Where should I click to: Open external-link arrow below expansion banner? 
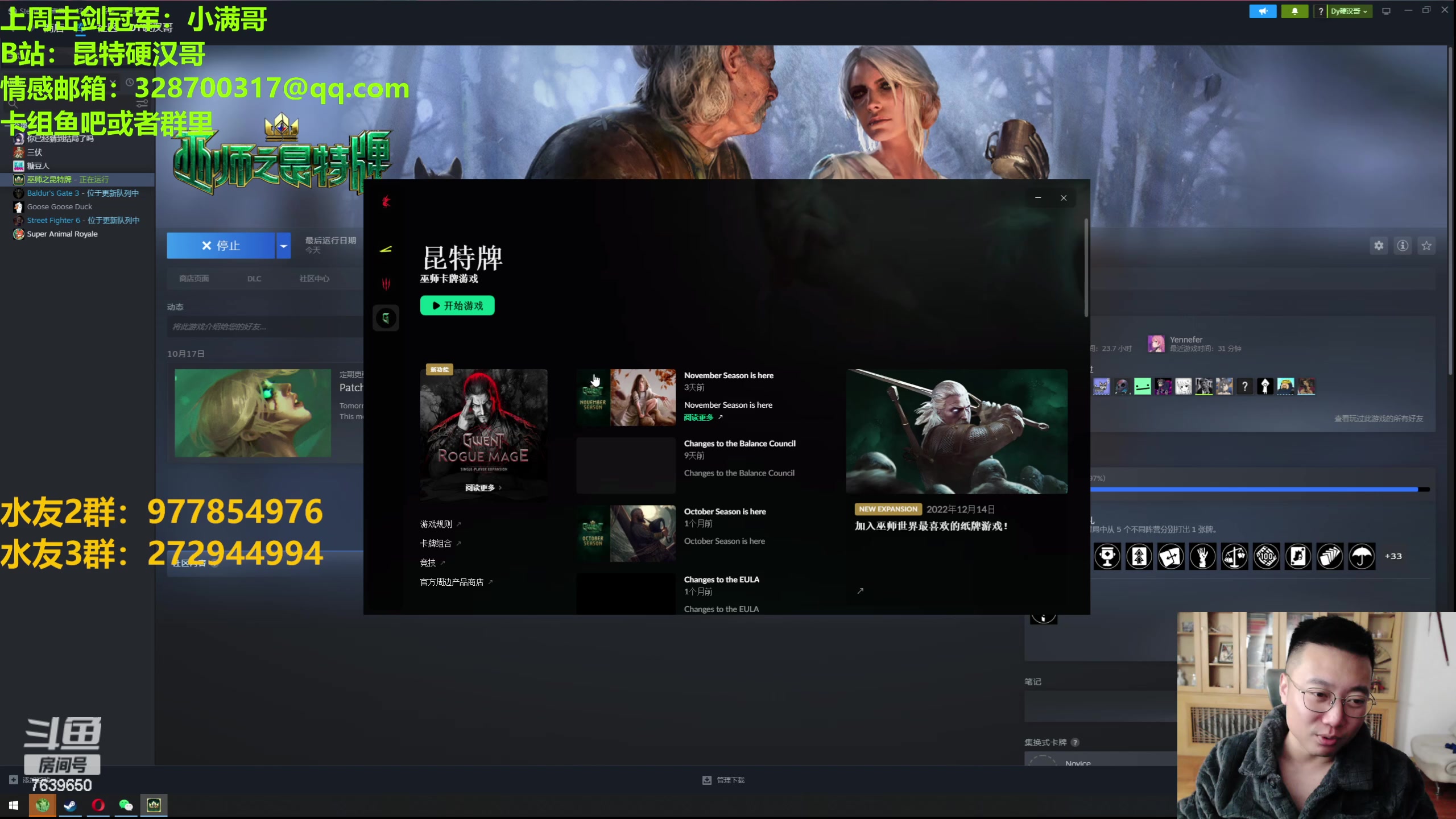(x=861, y=591)
